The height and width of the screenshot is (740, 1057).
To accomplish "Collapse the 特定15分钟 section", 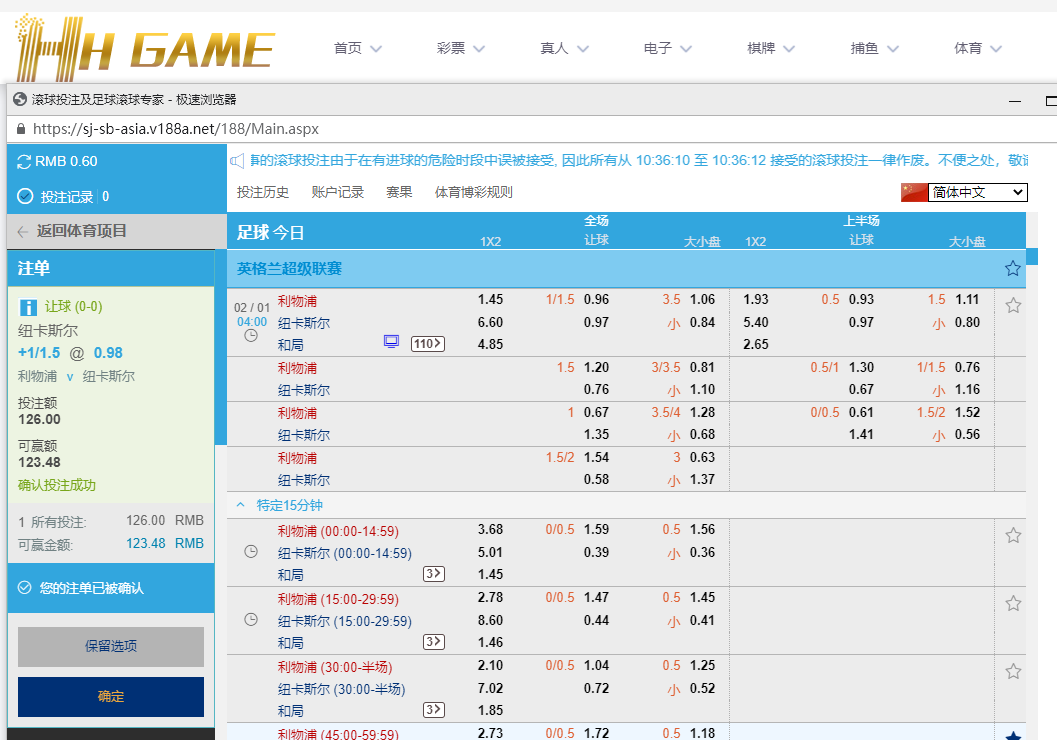I will click(x=240, y=505).
